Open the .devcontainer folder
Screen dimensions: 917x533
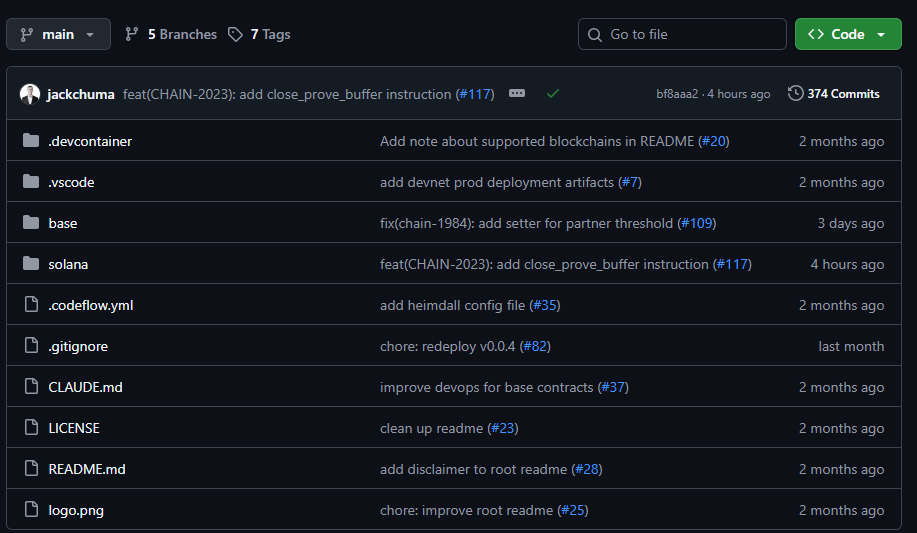point(90,142)
